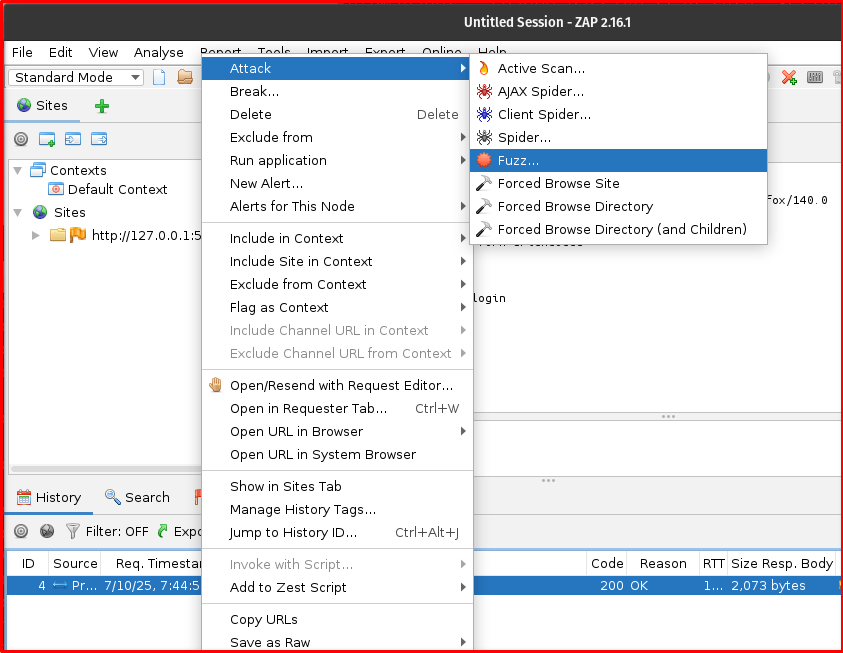Toggle the scope target icon in History toolbar
The height and width of the screenshot is (653, 843).
pyautogui.click(x=21, y=532)
